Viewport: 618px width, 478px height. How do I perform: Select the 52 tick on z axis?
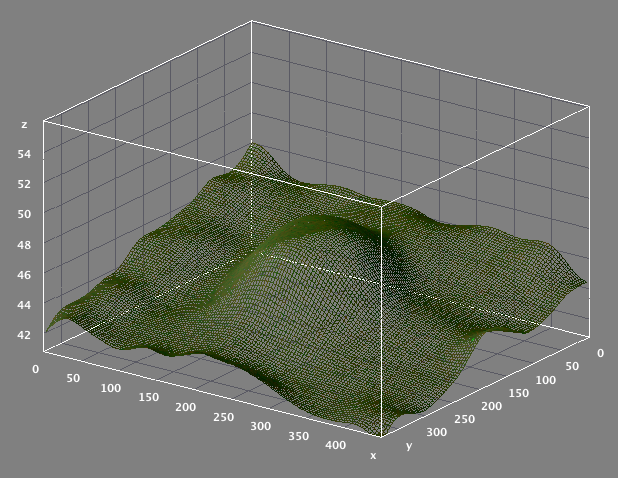tap(23, 183)
